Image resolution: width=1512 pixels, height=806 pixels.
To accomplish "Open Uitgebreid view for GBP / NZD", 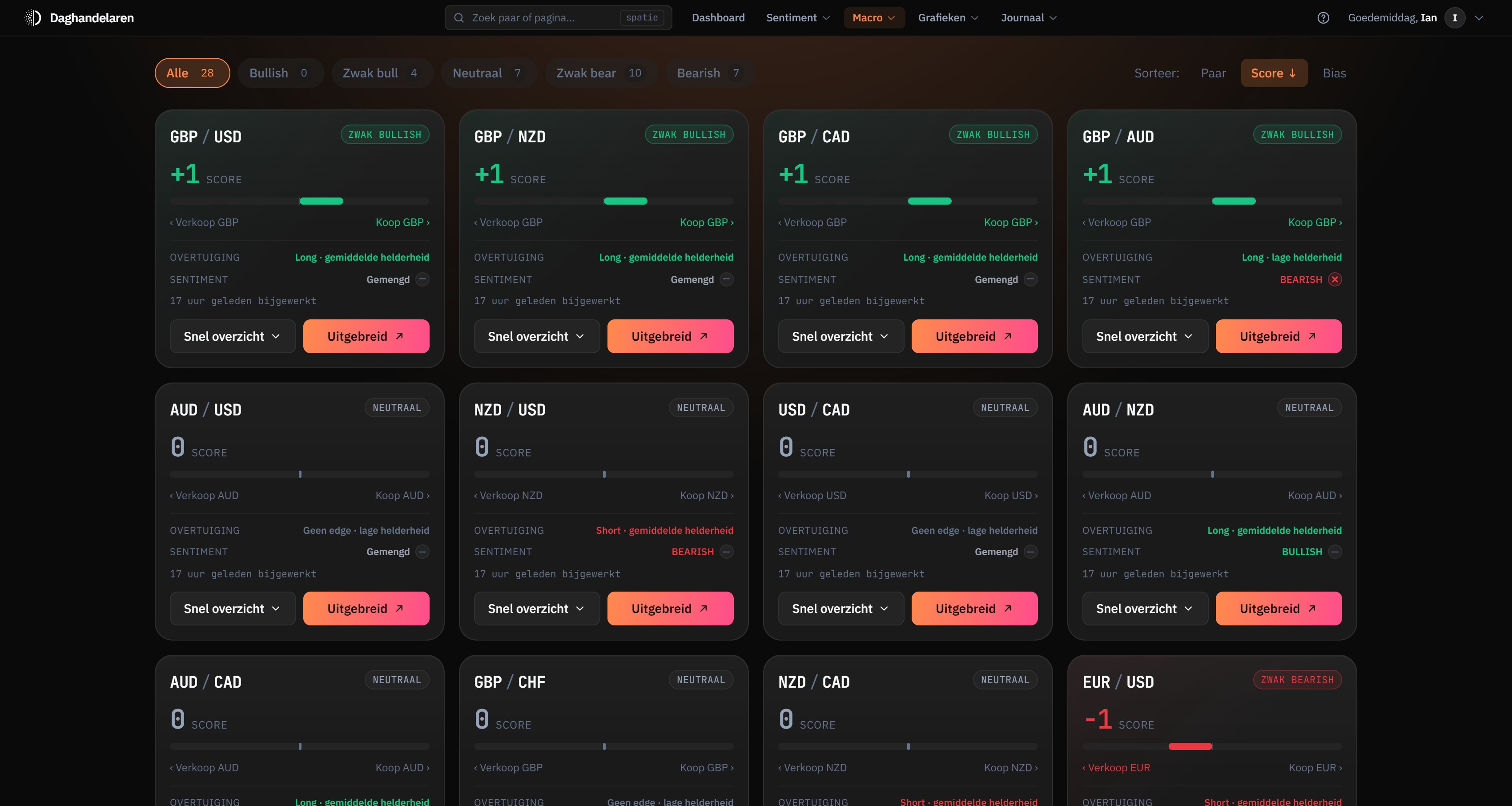I will tap(670, 336).
